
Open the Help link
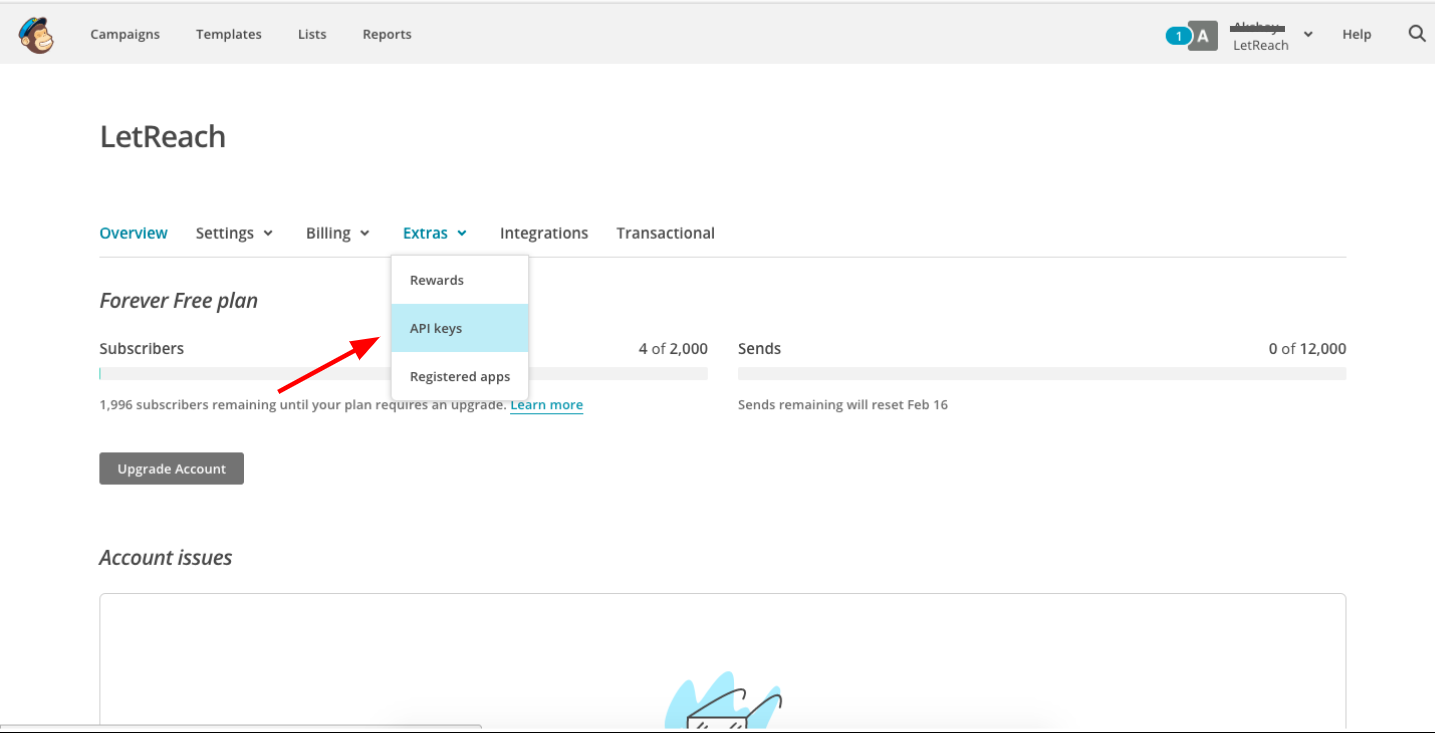point(1357,34)
